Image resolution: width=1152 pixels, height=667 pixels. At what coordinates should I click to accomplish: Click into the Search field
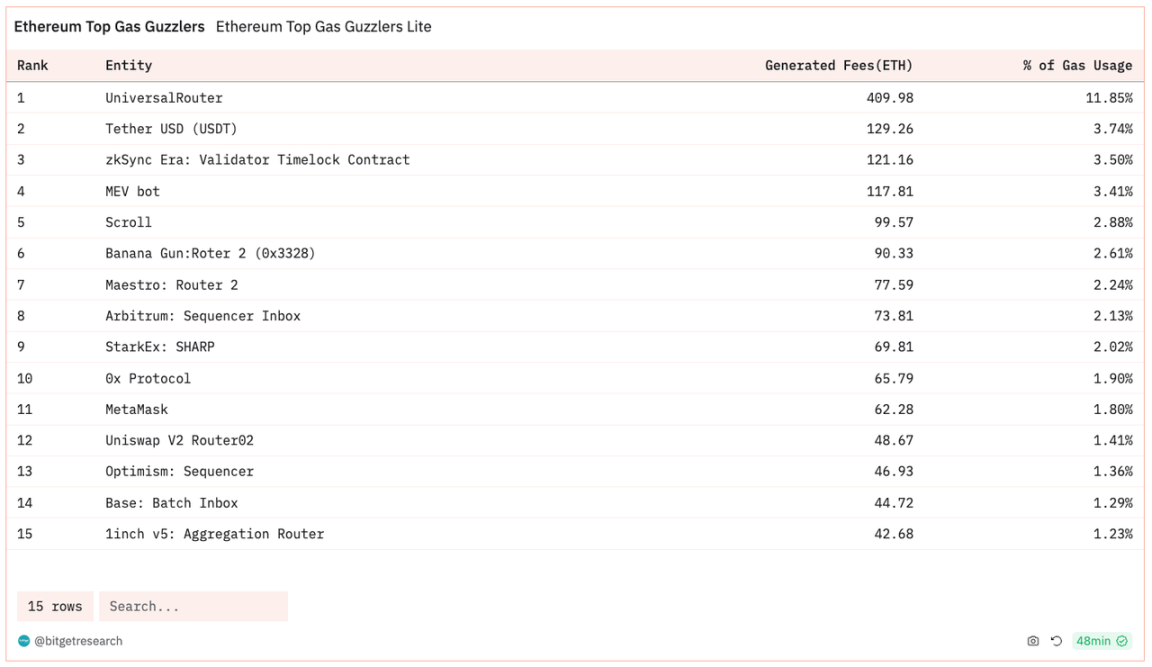pyautogui.click(x=193, y=606)
